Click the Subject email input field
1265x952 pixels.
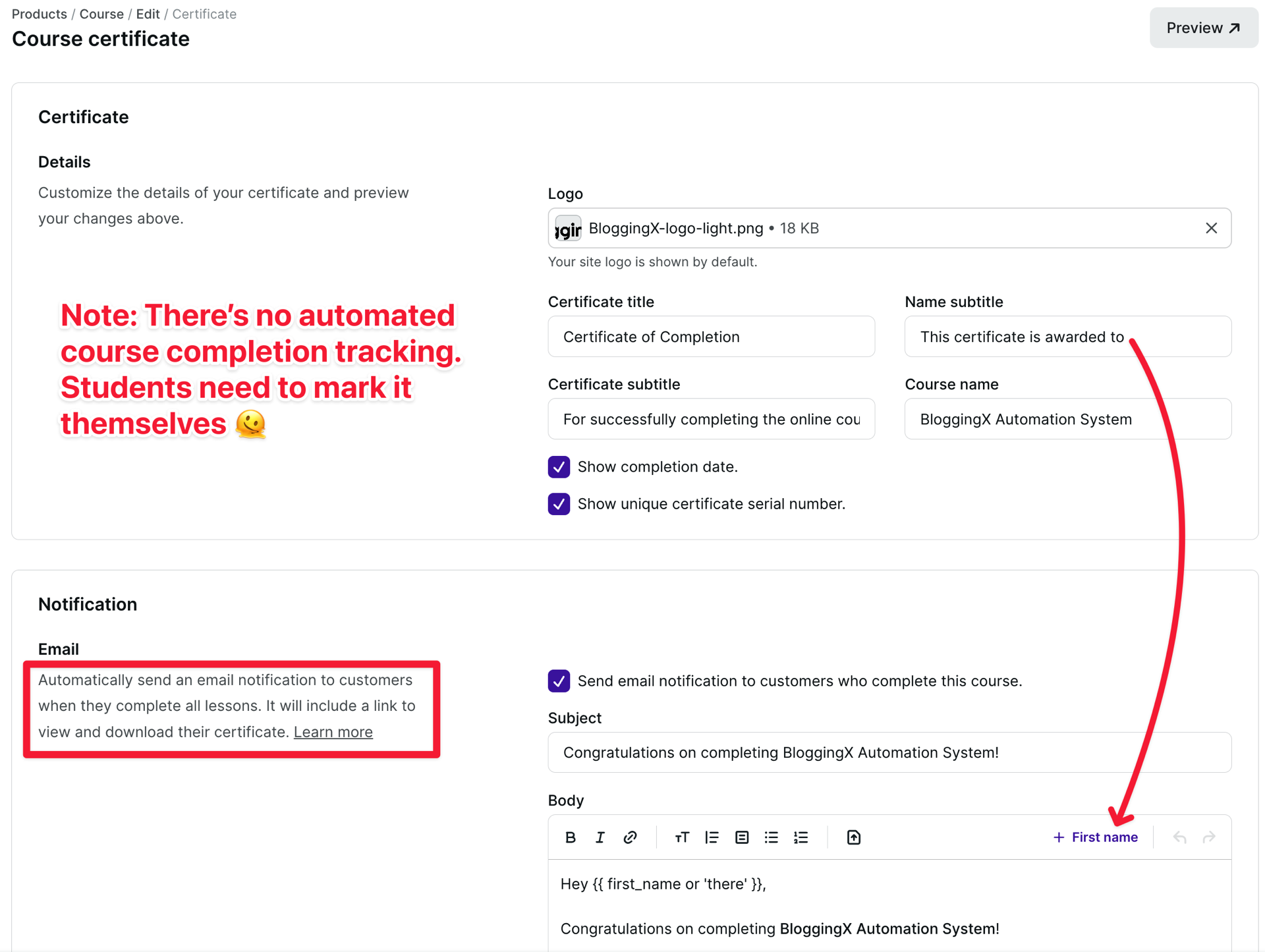pos(889,752)
